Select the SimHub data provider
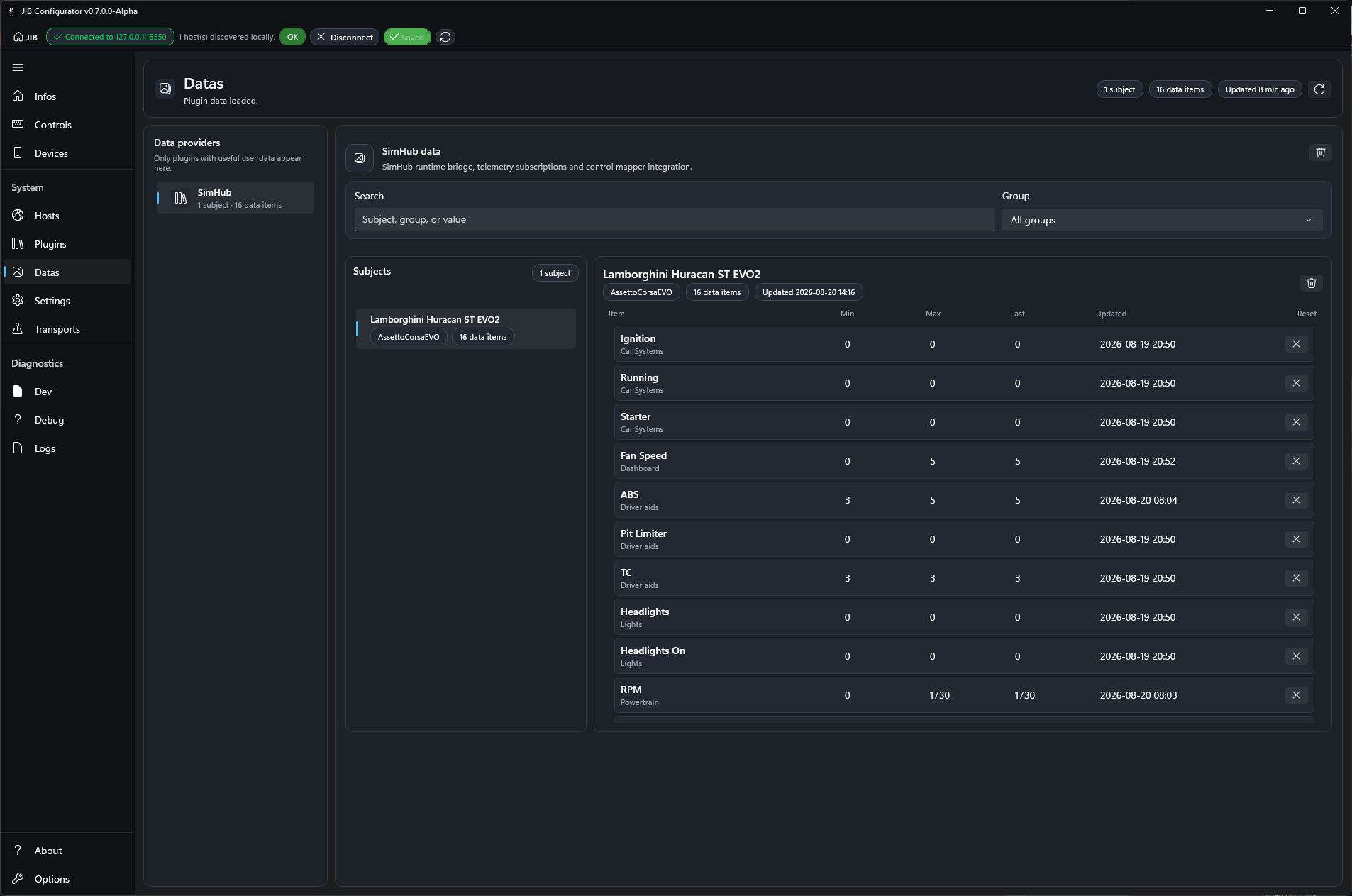The image size is (1352, 896). point(236,198)
